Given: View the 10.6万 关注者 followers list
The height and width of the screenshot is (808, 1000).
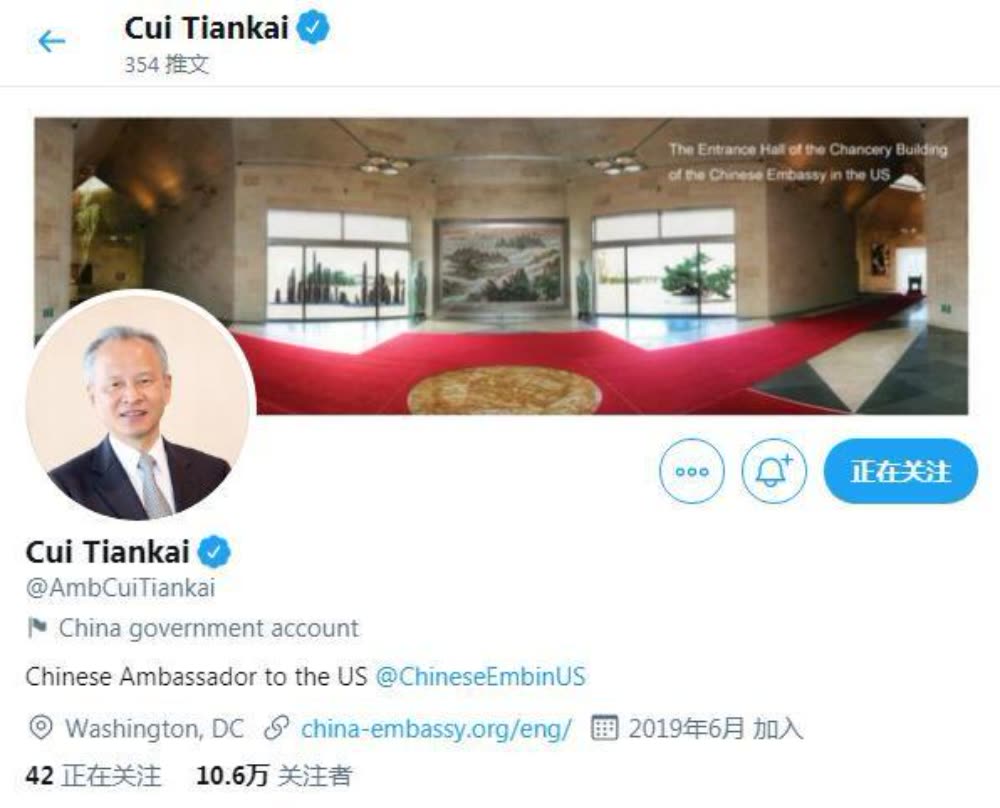Looking at the screenshot, I should pos(274,775).
